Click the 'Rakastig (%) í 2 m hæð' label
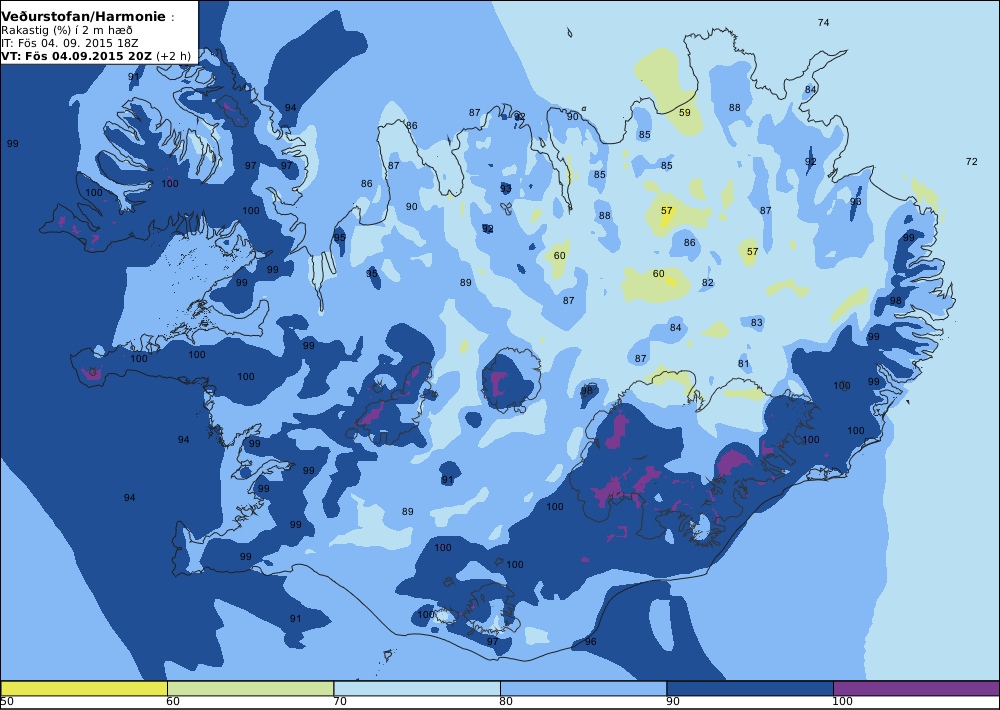Screen dimensions: 1000x710 coord(67,31)
